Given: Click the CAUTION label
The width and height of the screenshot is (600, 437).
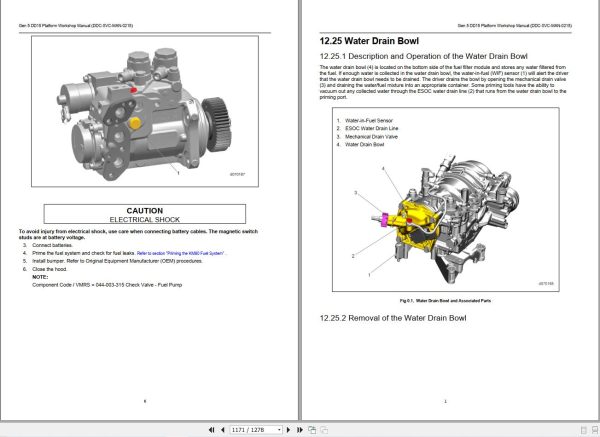Looking at the screenshot, I should [145, 210].
